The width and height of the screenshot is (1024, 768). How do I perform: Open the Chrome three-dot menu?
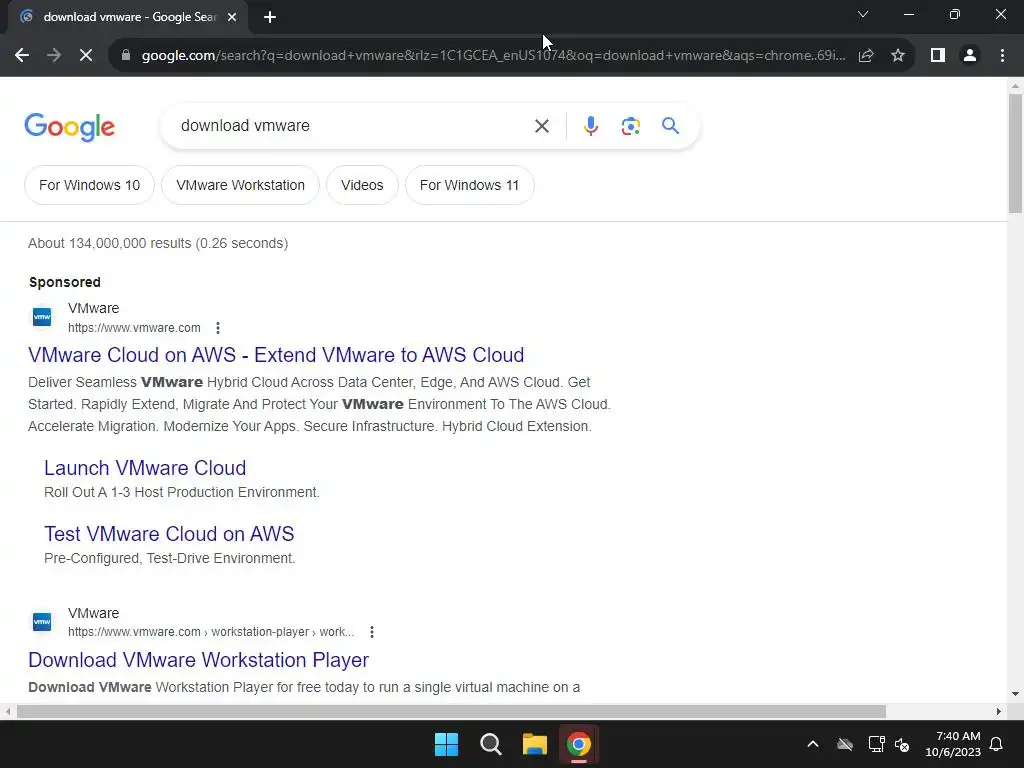click(x=1002, y=56)
